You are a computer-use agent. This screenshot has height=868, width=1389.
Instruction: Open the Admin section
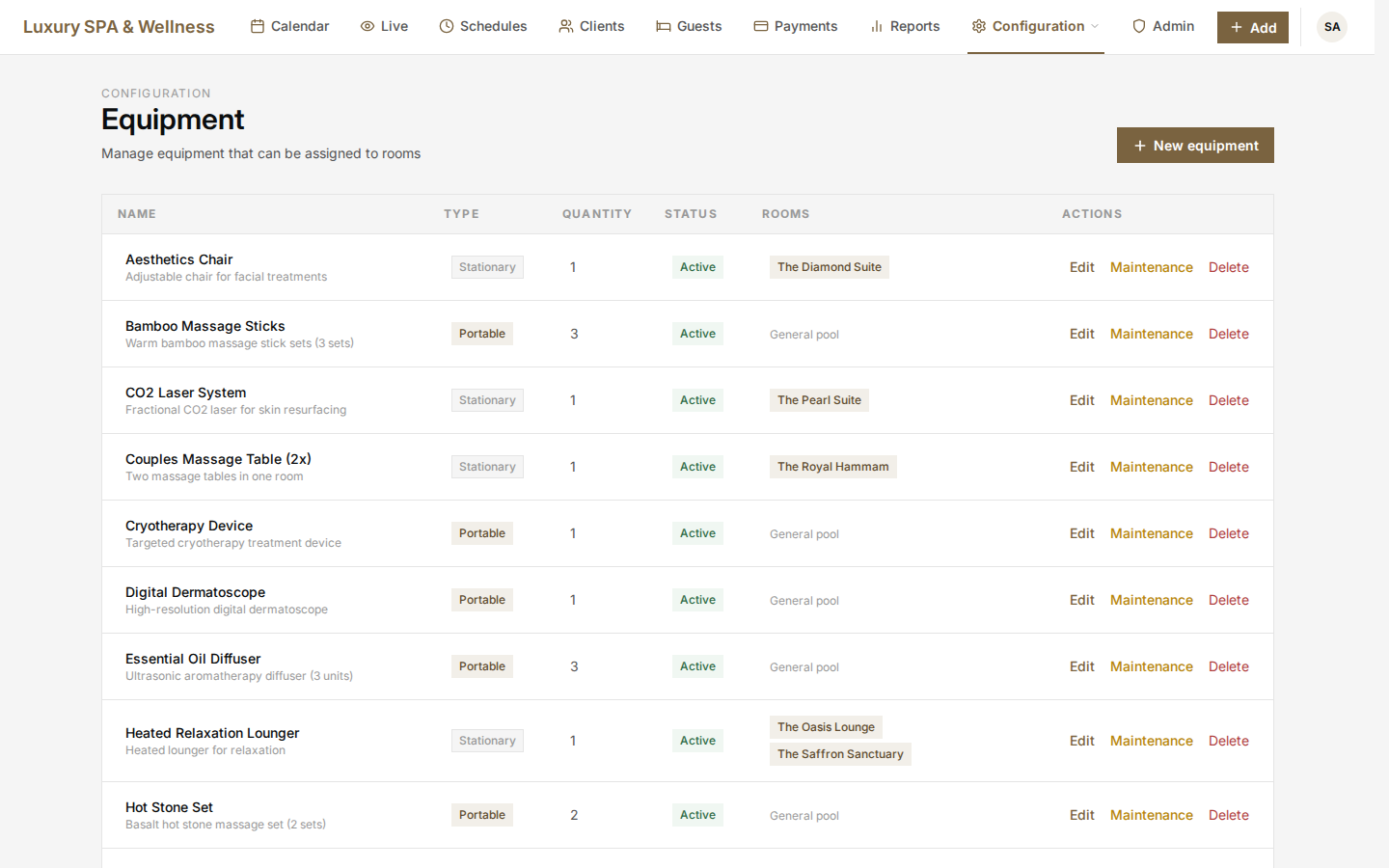(1163, 26)
